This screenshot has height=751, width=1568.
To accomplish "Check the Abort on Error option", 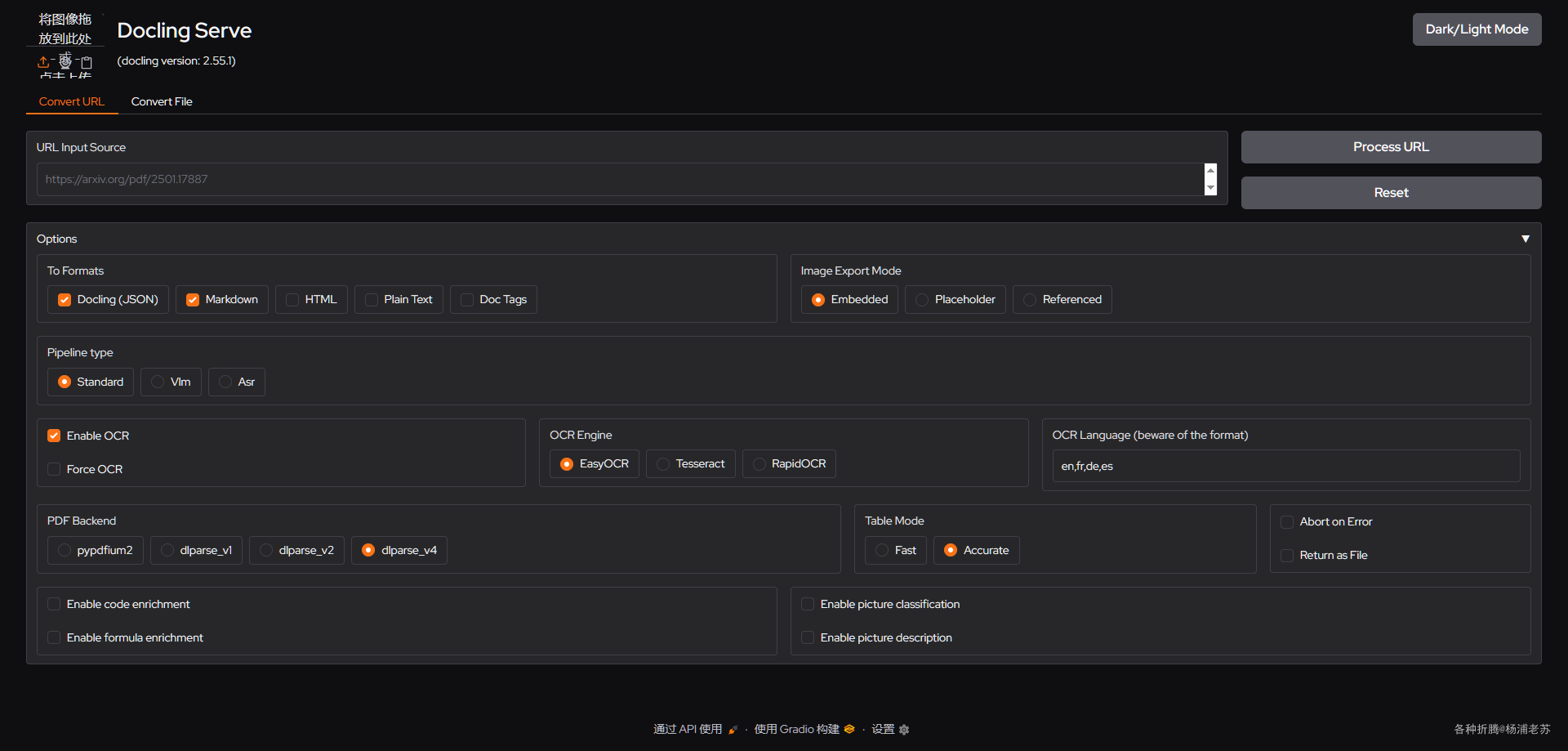I will (1287, 522).
